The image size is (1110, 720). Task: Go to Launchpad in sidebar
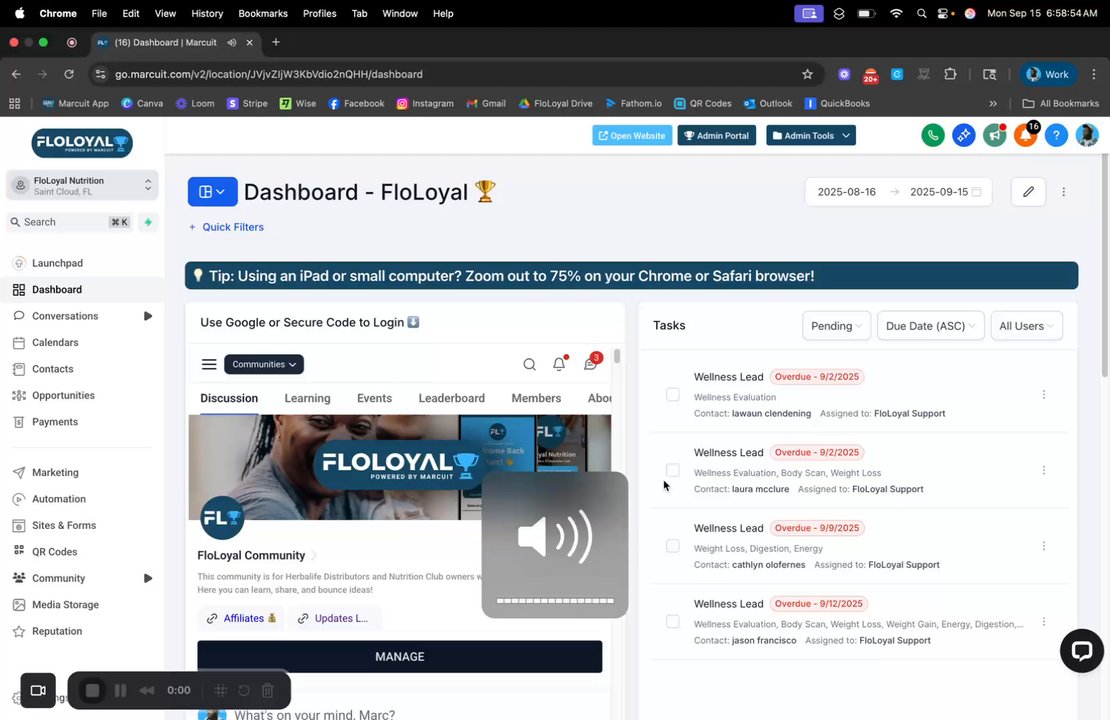pos(57,263)
